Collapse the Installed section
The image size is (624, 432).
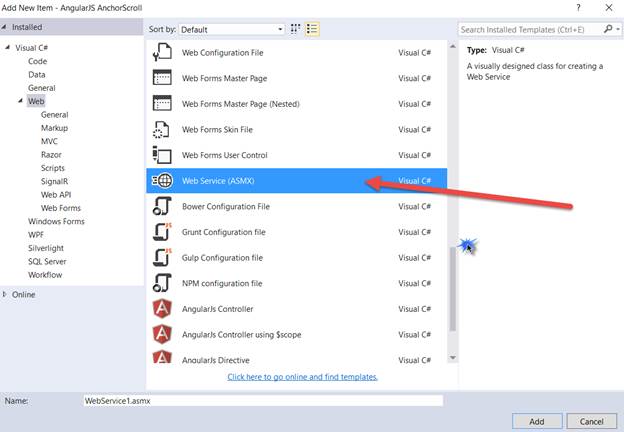[x=4, y=27]
